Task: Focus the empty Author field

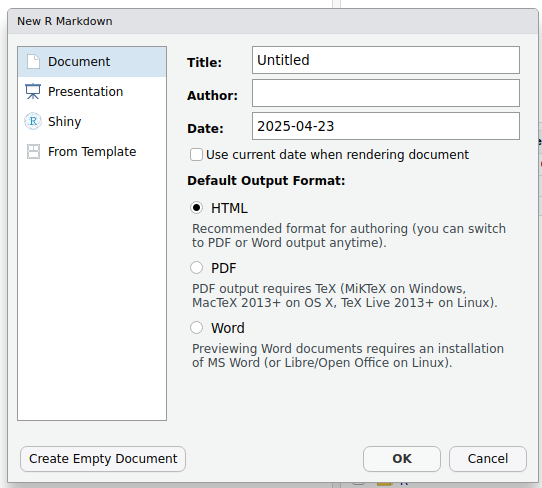Action: (386, 93)
